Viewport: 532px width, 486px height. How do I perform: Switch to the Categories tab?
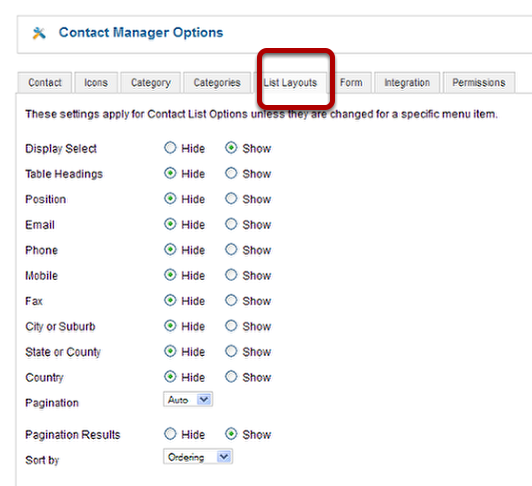pos(217,82)
